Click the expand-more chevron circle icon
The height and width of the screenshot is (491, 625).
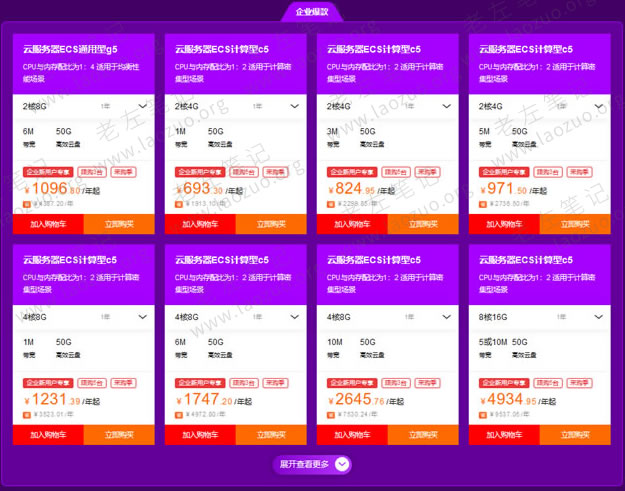coord(343,464)
